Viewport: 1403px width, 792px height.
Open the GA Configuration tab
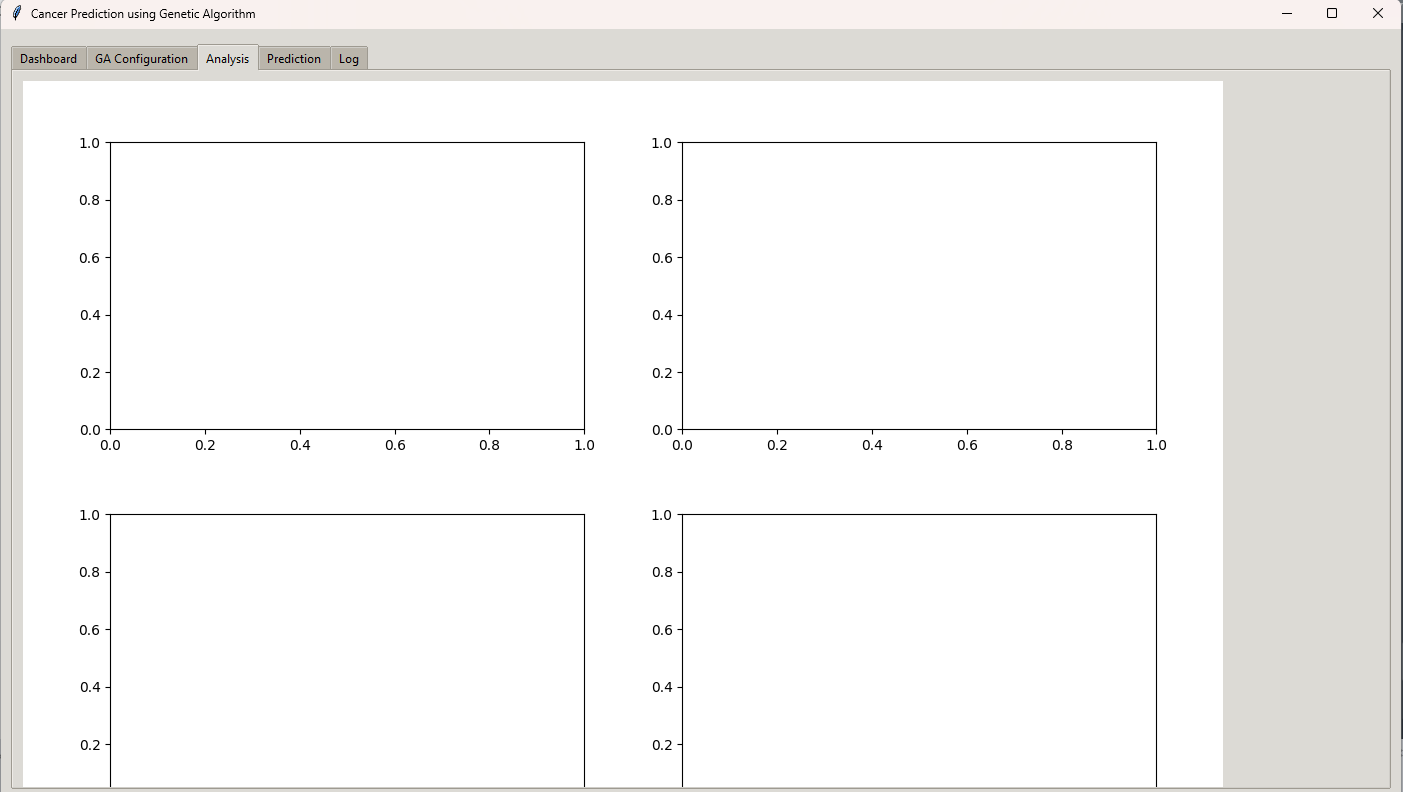[x=141, y=59]
